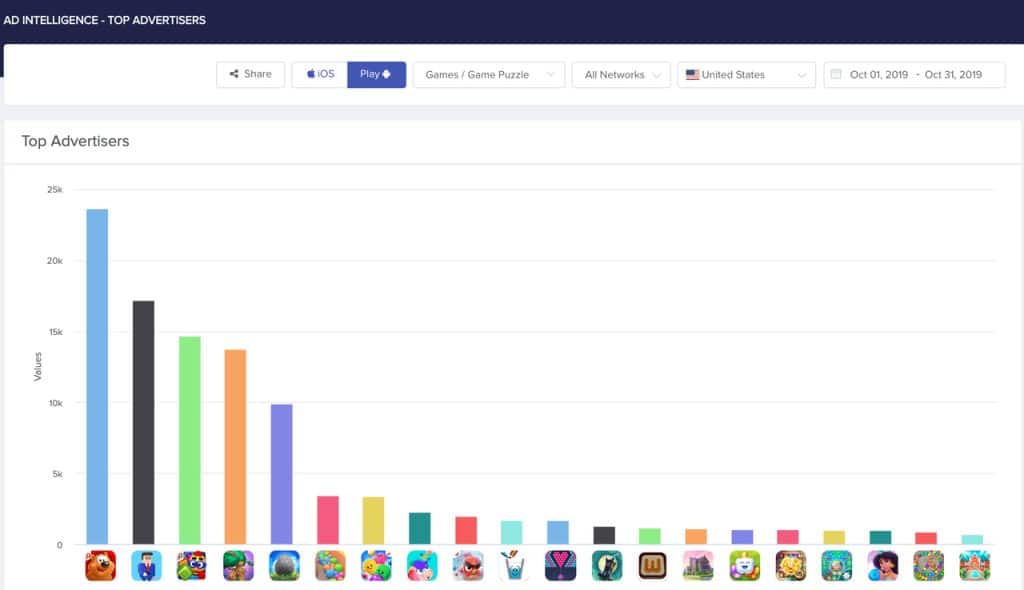The image size is (1024, 590).
Task: Select the Play store tab
Action: click(x=376, y=74)
